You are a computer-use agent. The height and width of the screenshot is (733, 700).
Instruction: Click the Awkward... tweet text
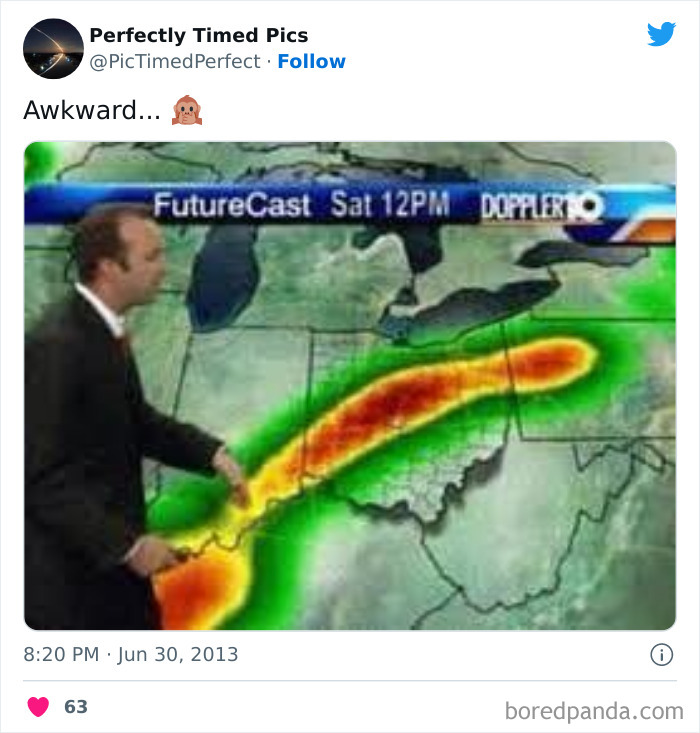pyautogui.click(x=92, y=110)
